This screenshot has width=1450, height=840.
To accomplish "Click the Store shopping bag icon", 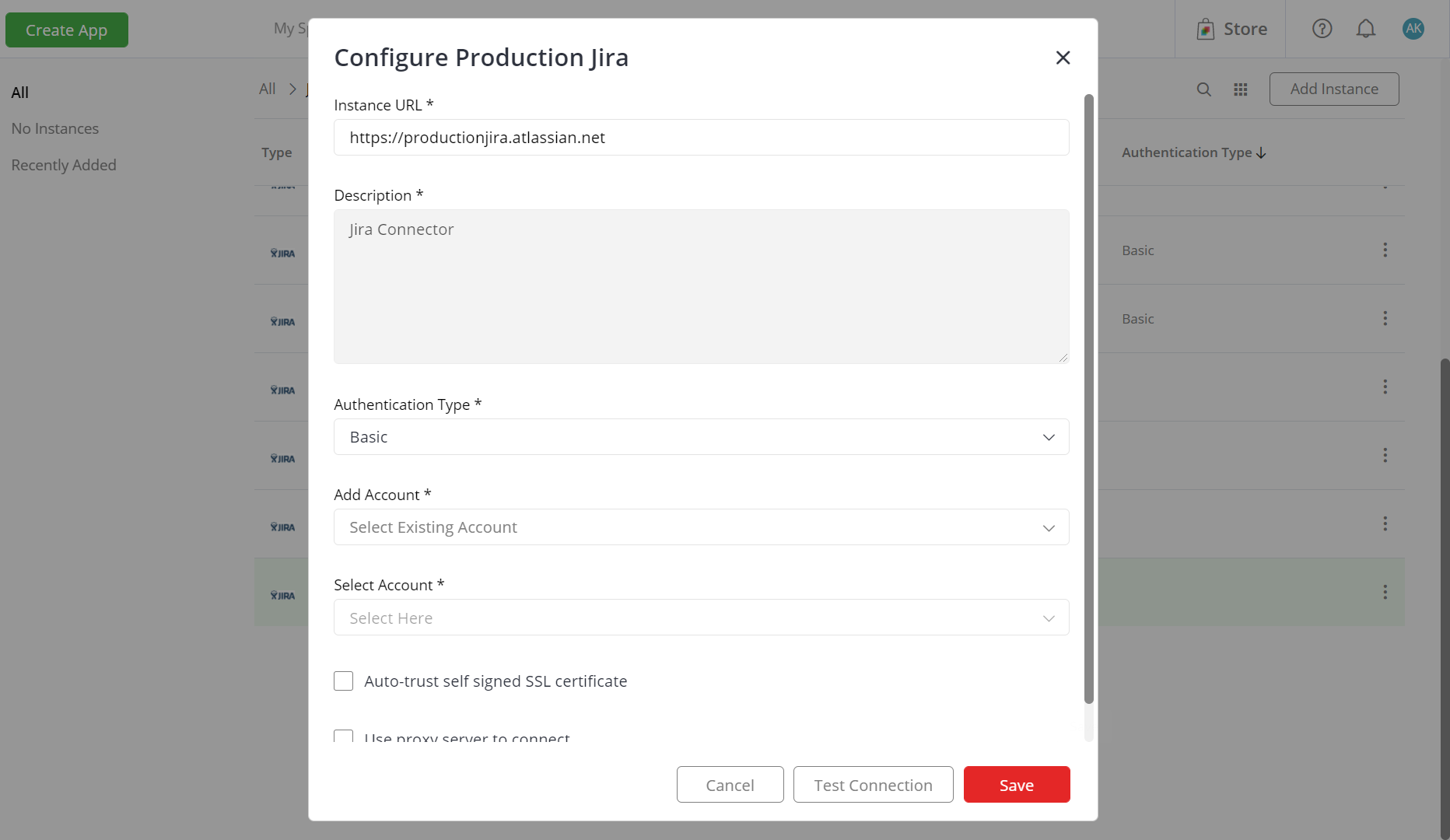I will [1205, 30].
